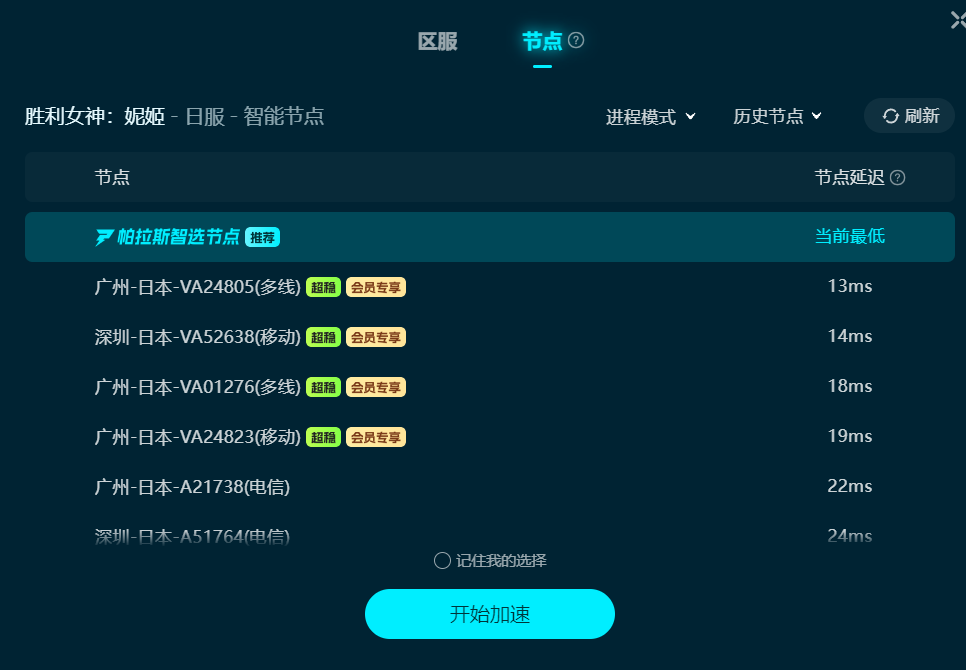Image resolution: width=966 pixels, height=670 pixels.
Task: Enable the 记住我的选择 radio option
Action: pos(442,560)
